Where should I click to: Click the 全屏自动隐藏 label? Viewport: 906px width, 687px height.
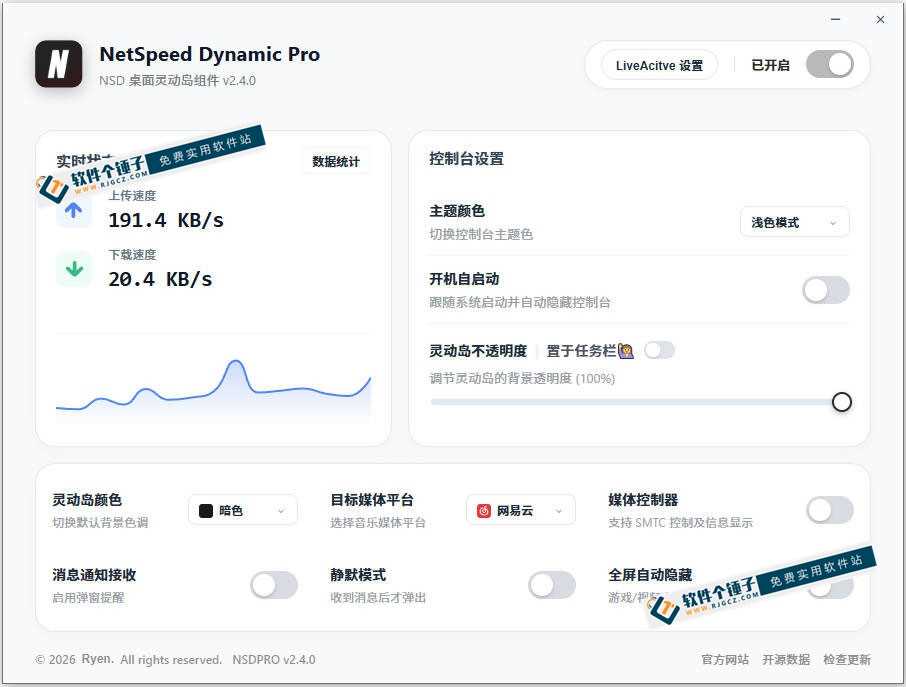[x=649, y=575]
